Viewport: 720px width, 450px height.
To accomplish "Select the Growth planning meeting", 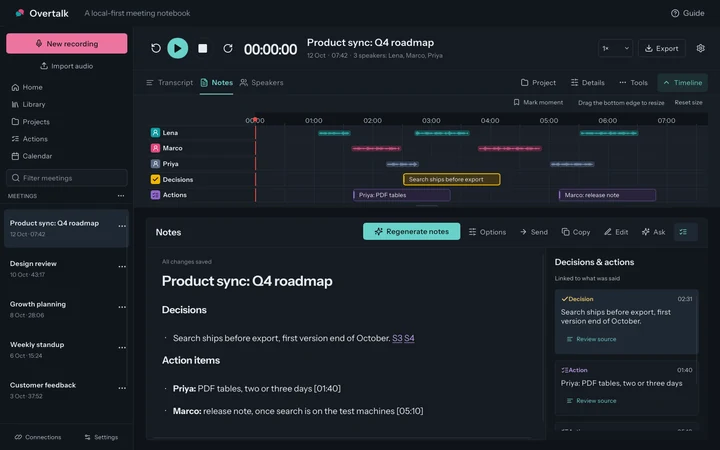I will [x=67, y=309].
